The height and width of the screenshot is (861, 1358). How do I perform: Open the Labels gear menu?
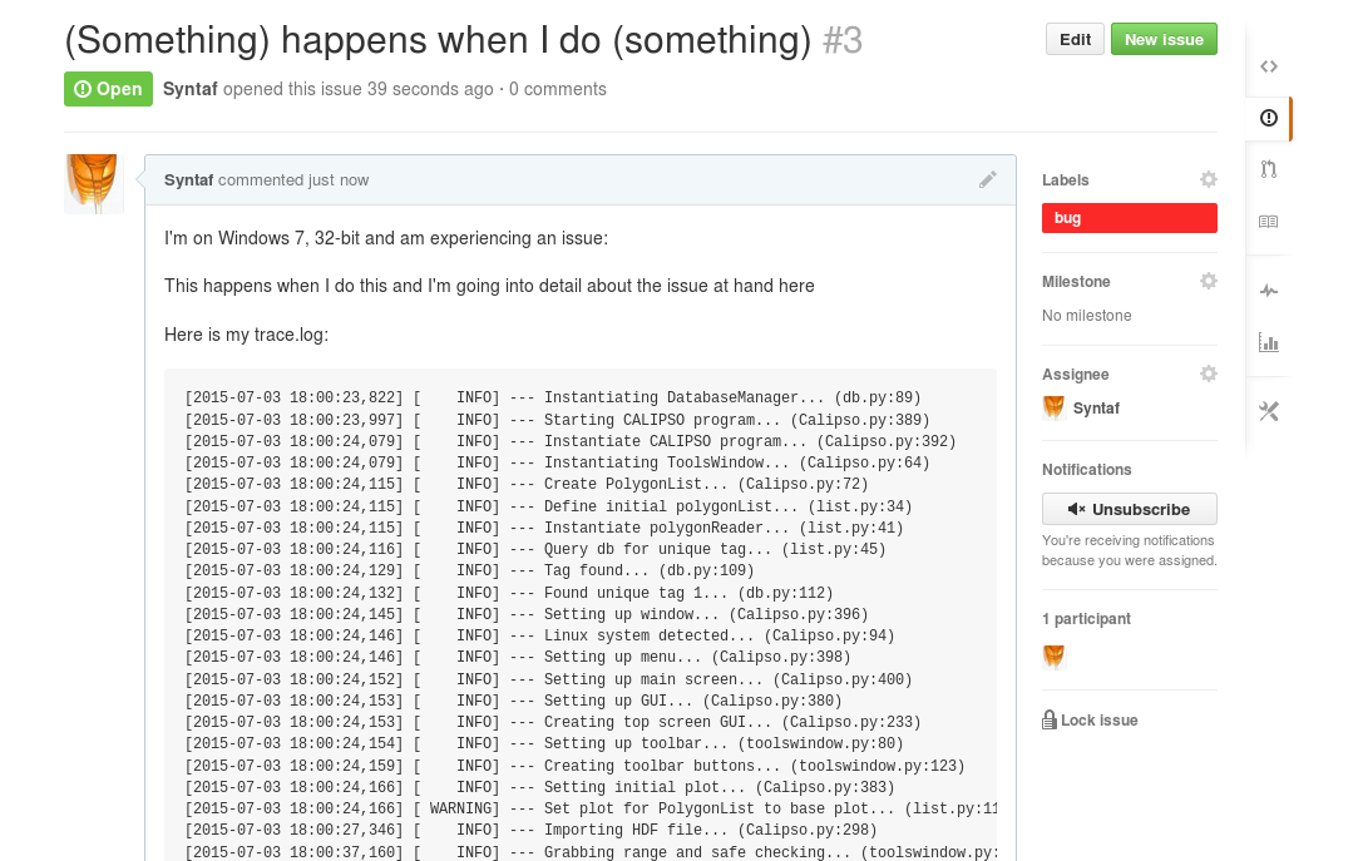click(1208, 179)
